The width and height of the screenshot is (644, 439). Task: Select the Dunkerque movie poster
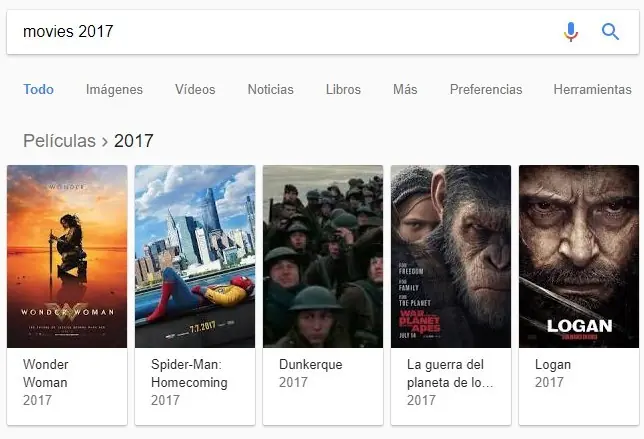pyautogui.click(x=323, y=256)
